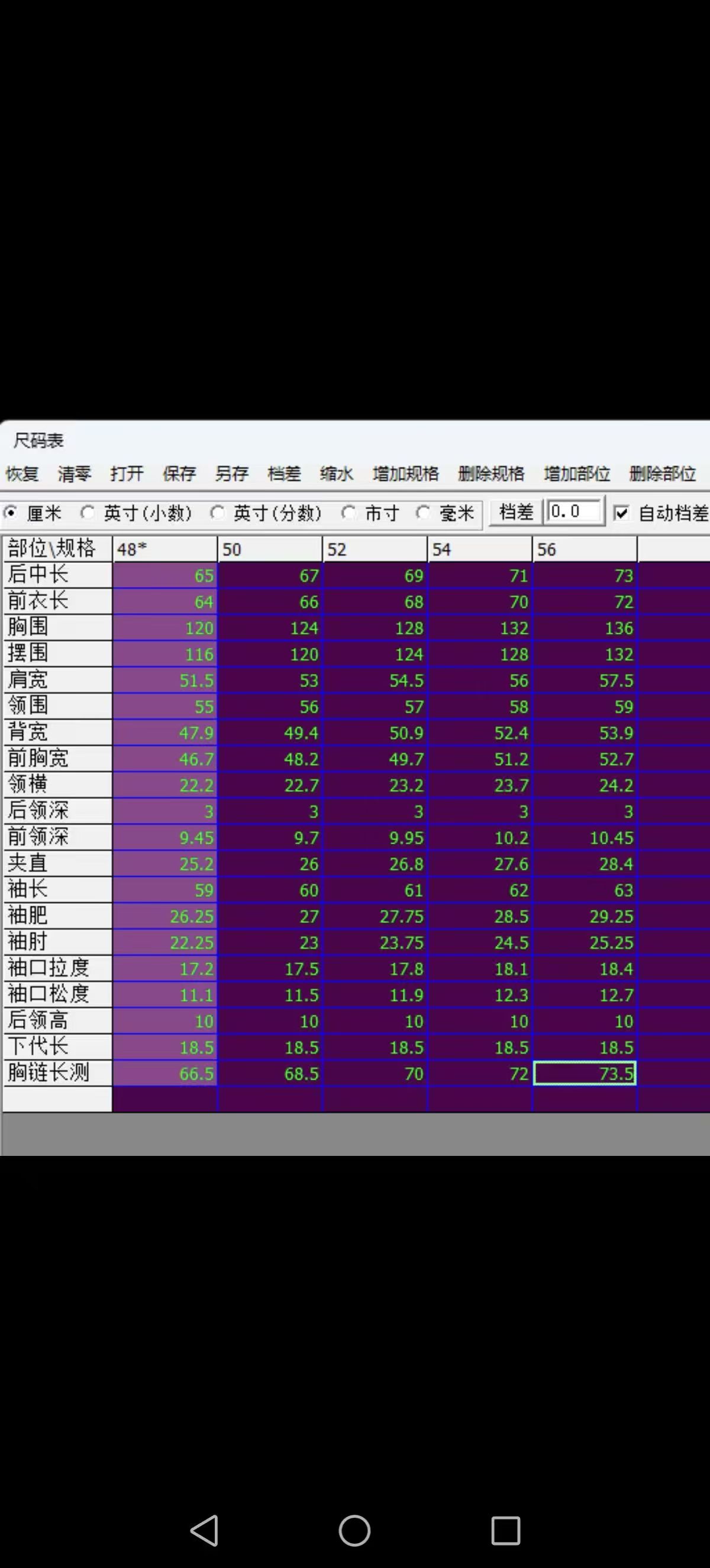This screenshot has height=1568, width=710.
Task: Select the 前衣长 row label
Action: point(57,601)
